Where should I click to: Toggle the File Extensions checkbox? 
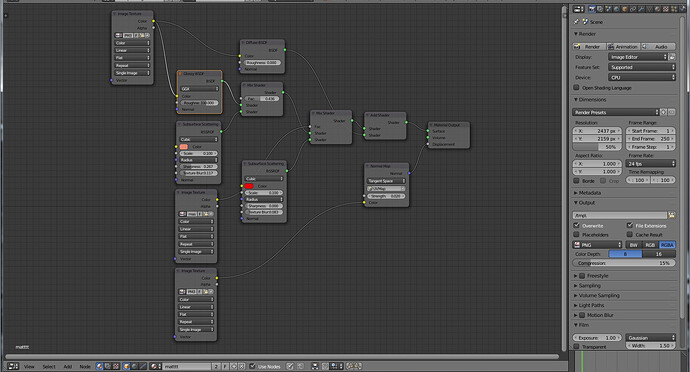[630, 225]
